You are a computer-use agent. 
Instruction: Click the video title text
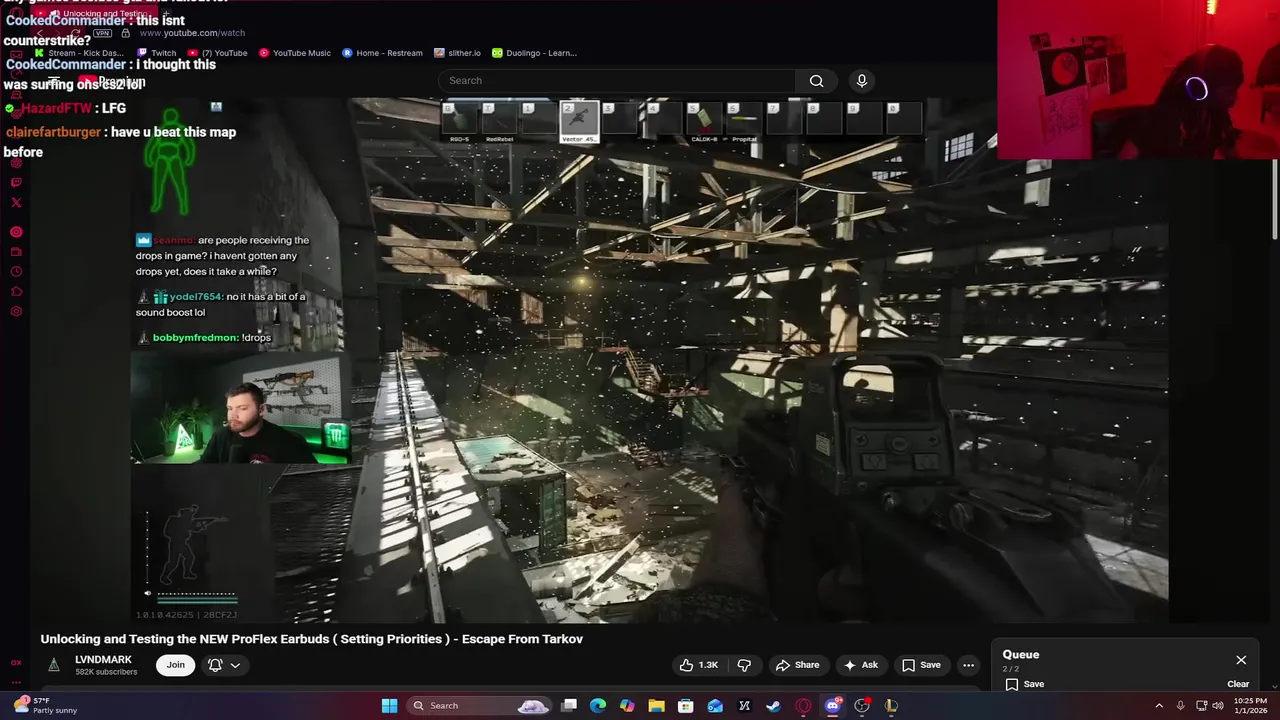pos(312,639)
